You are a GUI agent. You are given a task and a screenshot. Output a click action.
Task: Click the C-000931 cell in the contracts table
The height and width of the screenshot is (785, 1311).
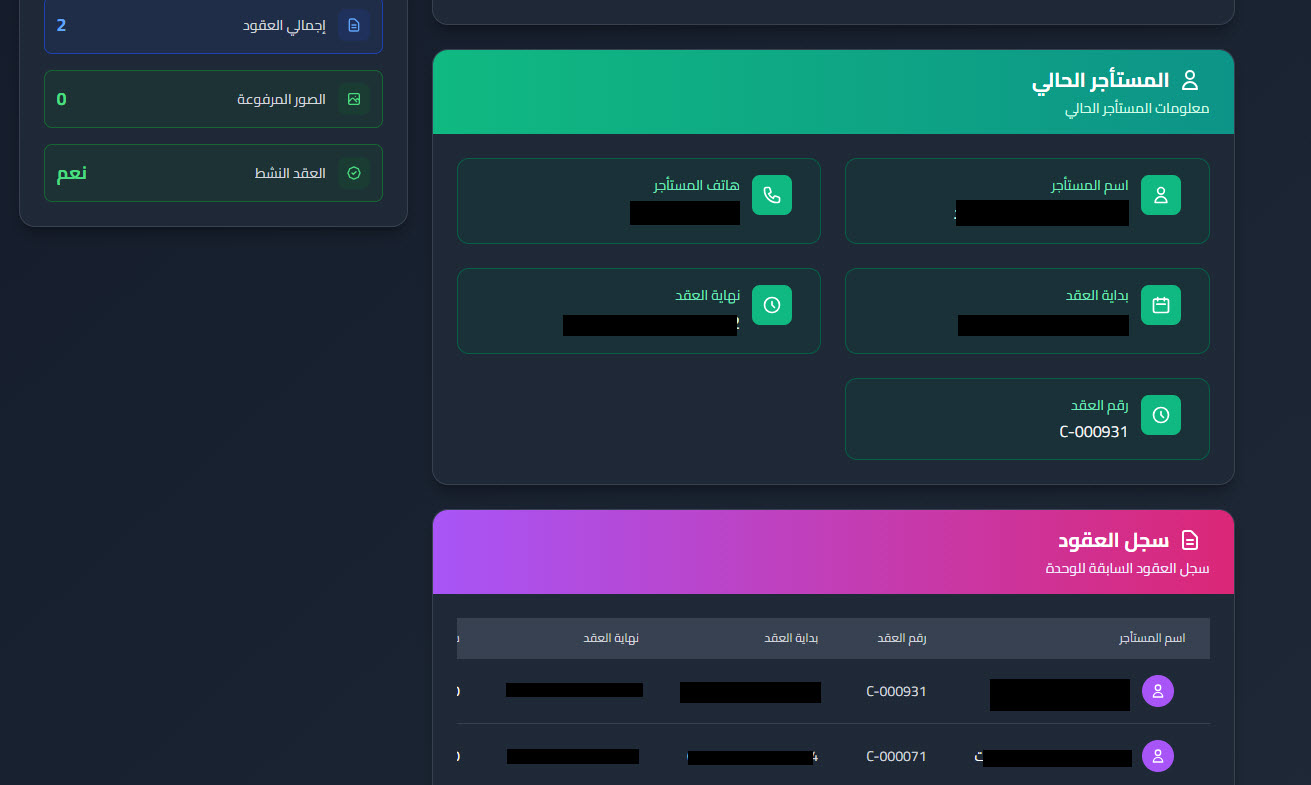click(x=896, y=691)
